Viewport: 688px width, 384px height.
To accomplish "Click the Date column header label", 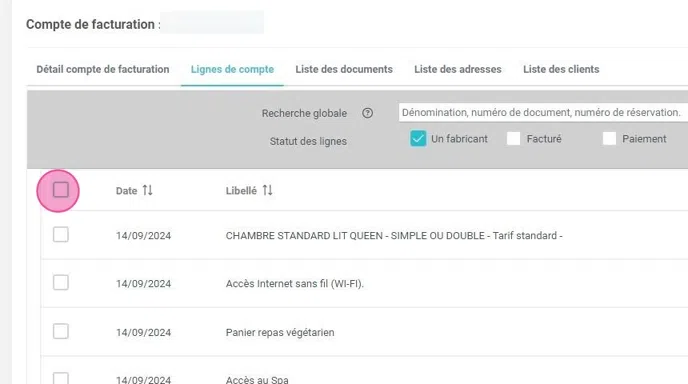I will coord(126,191).
